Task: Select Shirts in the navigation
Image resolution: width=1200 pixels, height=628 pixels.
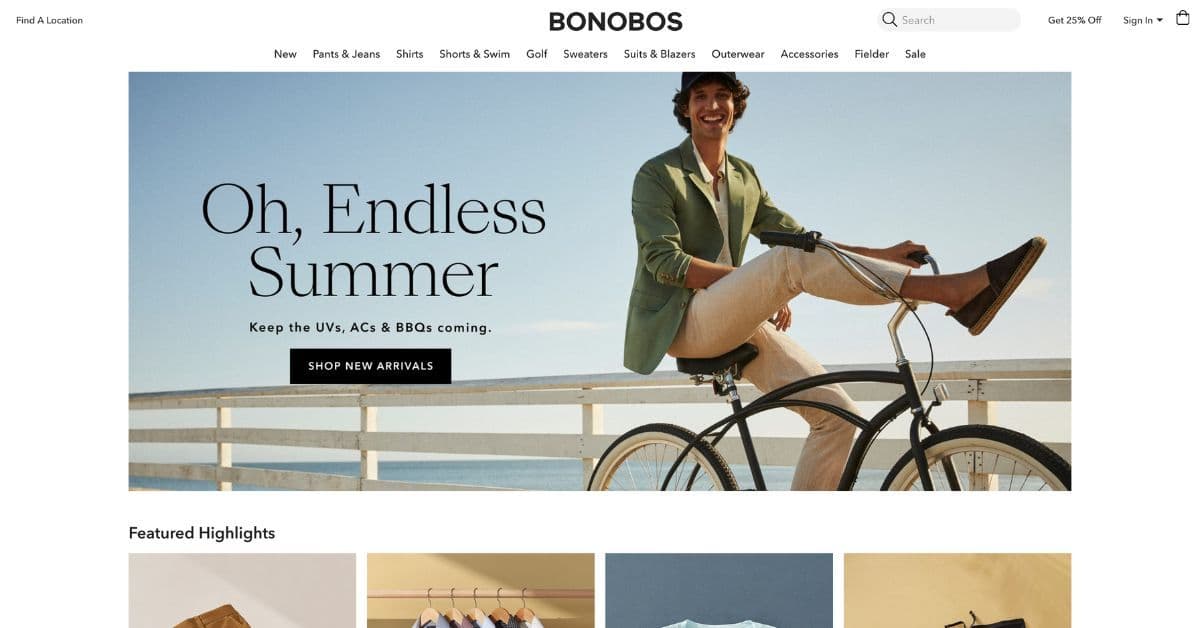Action: coord(409,54)
